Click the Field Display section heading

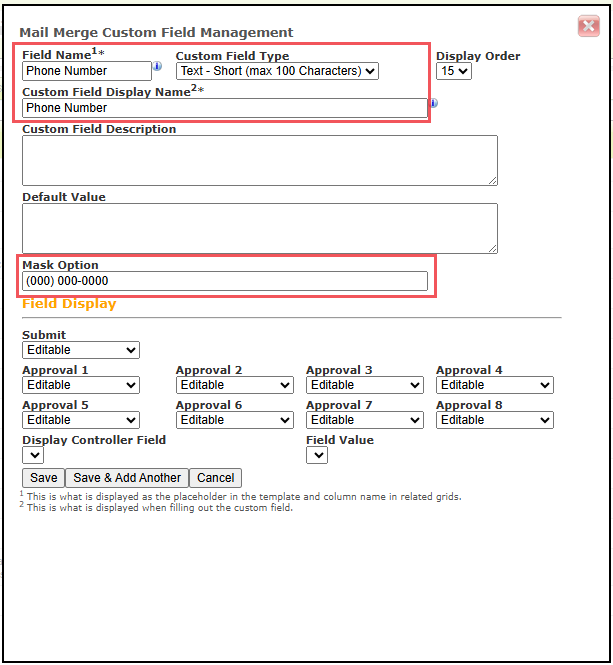pos(69,304)
